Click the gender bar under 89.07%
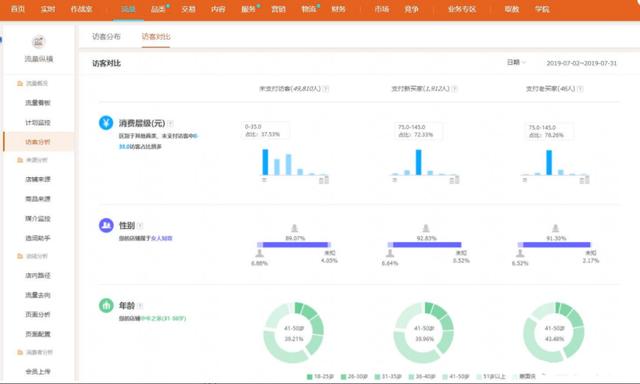The width and height of the screenshot is (640, 384). 294,244
